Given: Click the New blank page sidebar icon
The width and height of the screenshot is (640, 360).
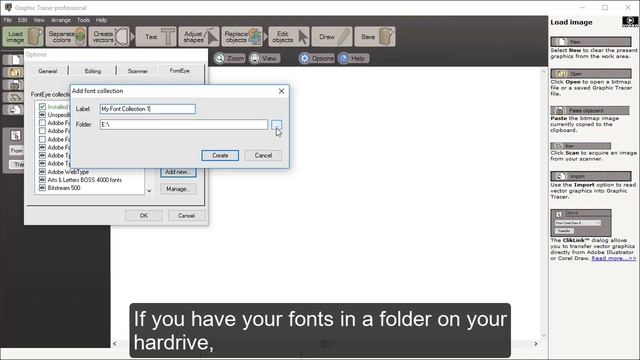Looking at the screenshot, I should tap(13, 60).
